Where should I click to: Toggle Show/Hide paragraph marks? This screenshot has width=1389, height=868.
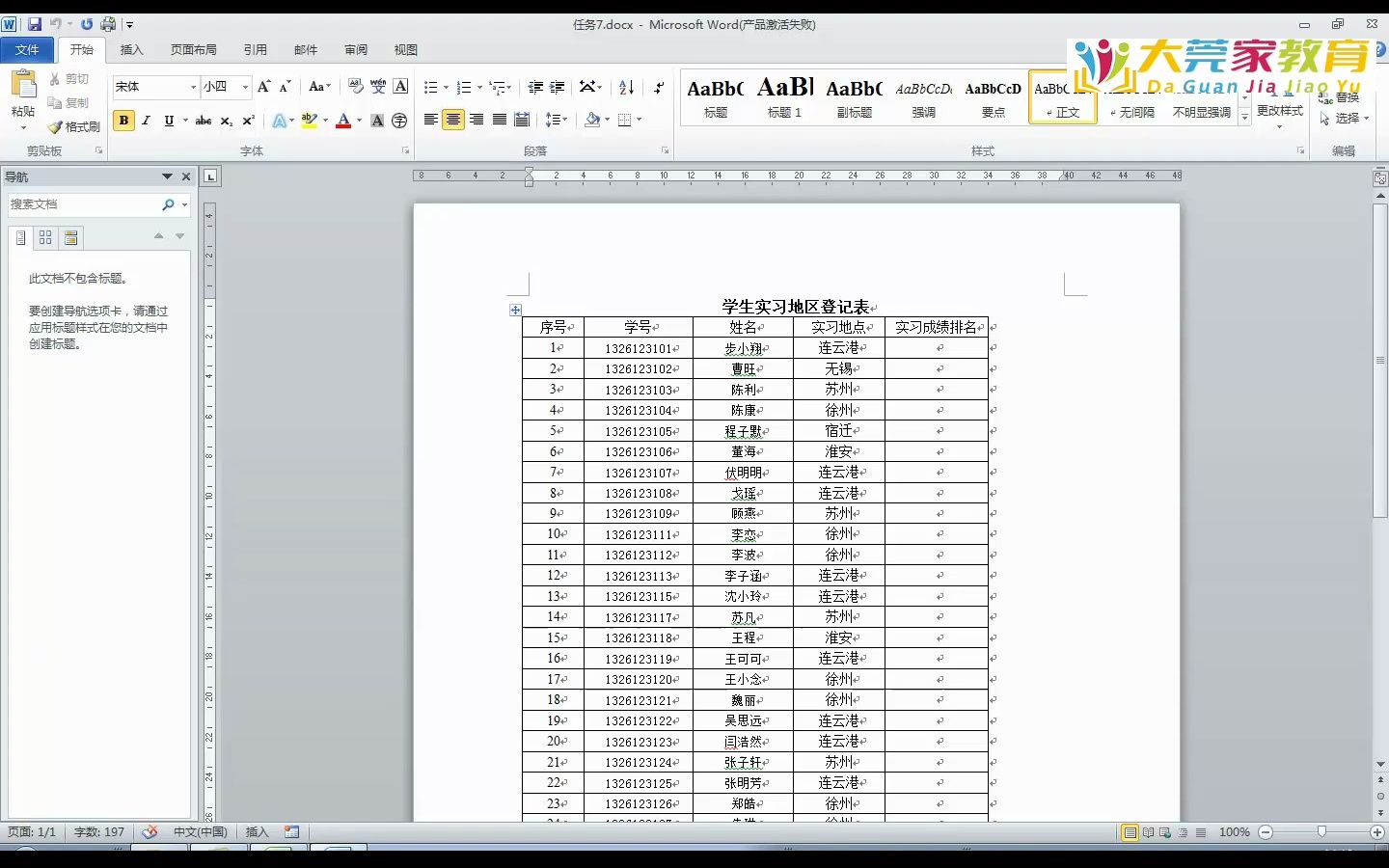click(x=659, y=87)
